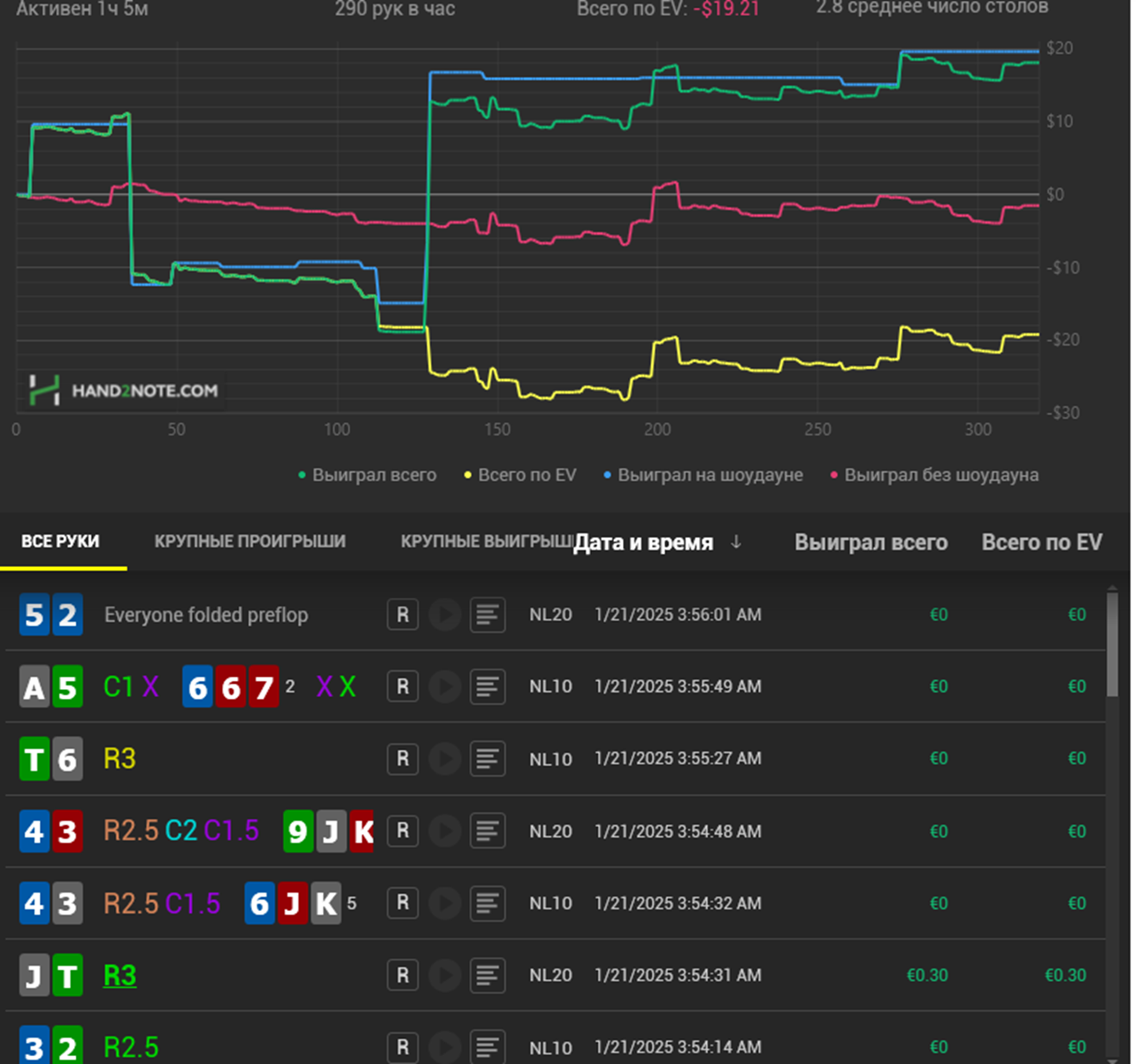This screenshot has width=1136, height=1064.
Task: Sort by Всего по EV column
Action: [x=1041, y=542]
